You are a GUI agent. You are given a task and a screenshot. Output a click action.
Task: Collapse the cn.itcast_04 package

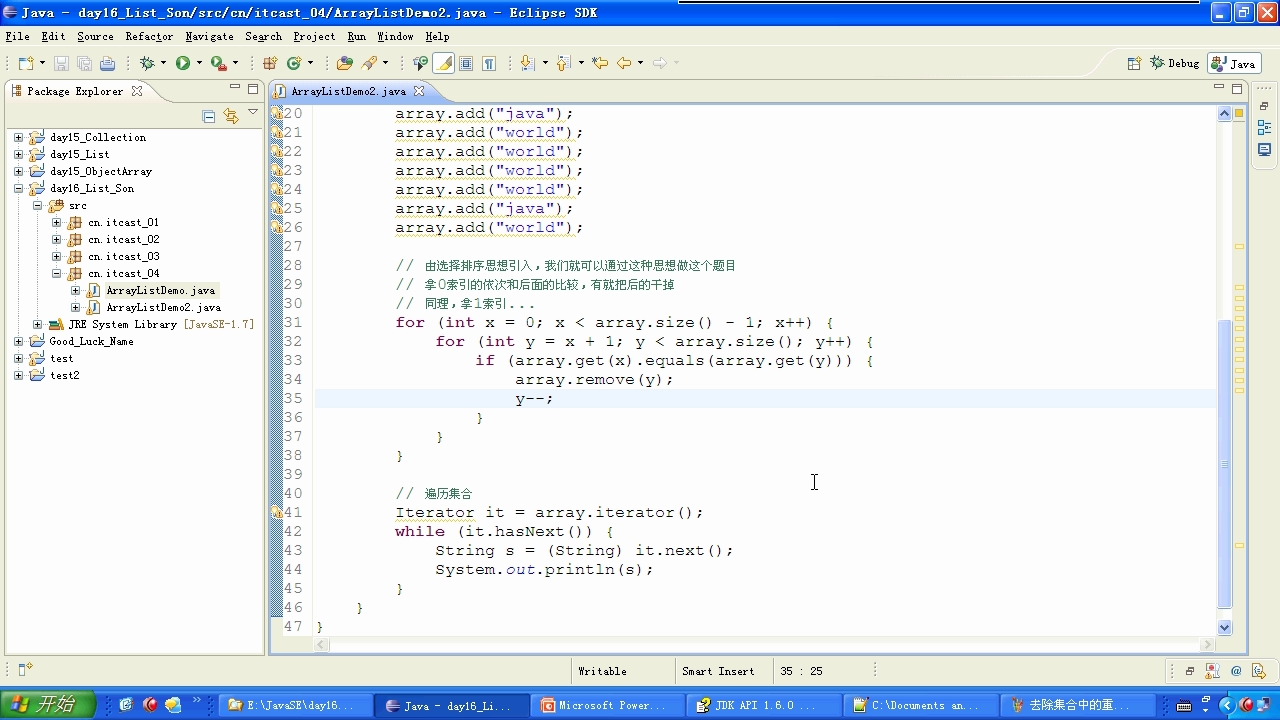56,273
